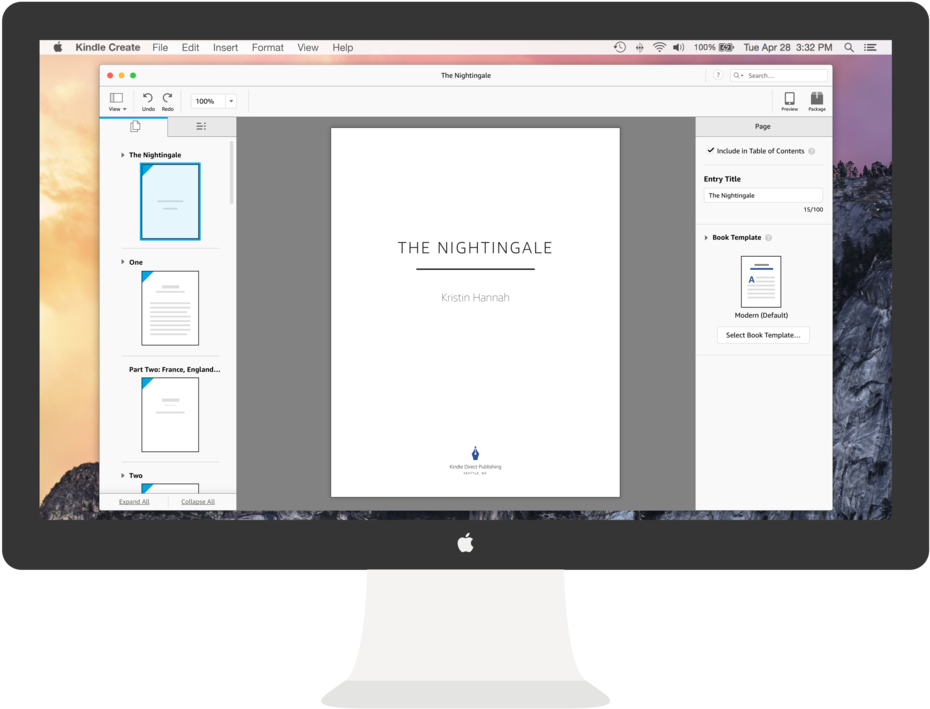This screenshot has width=930, height=709.
Task: Open Spotlight search icon
Action: pos(849,47)
